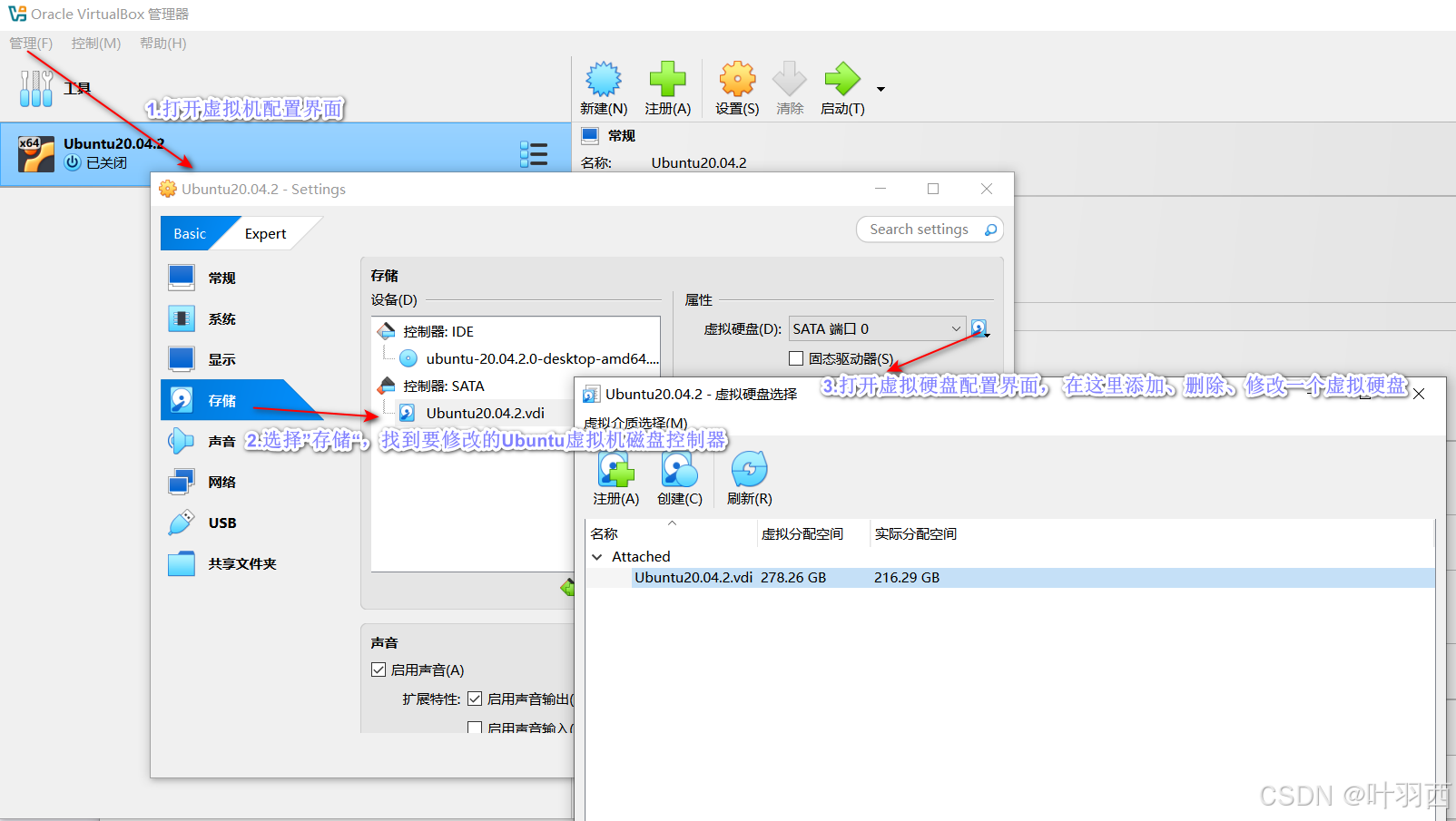
Task: Click the 创建(C) create disk icon
Action: (680, 469)
